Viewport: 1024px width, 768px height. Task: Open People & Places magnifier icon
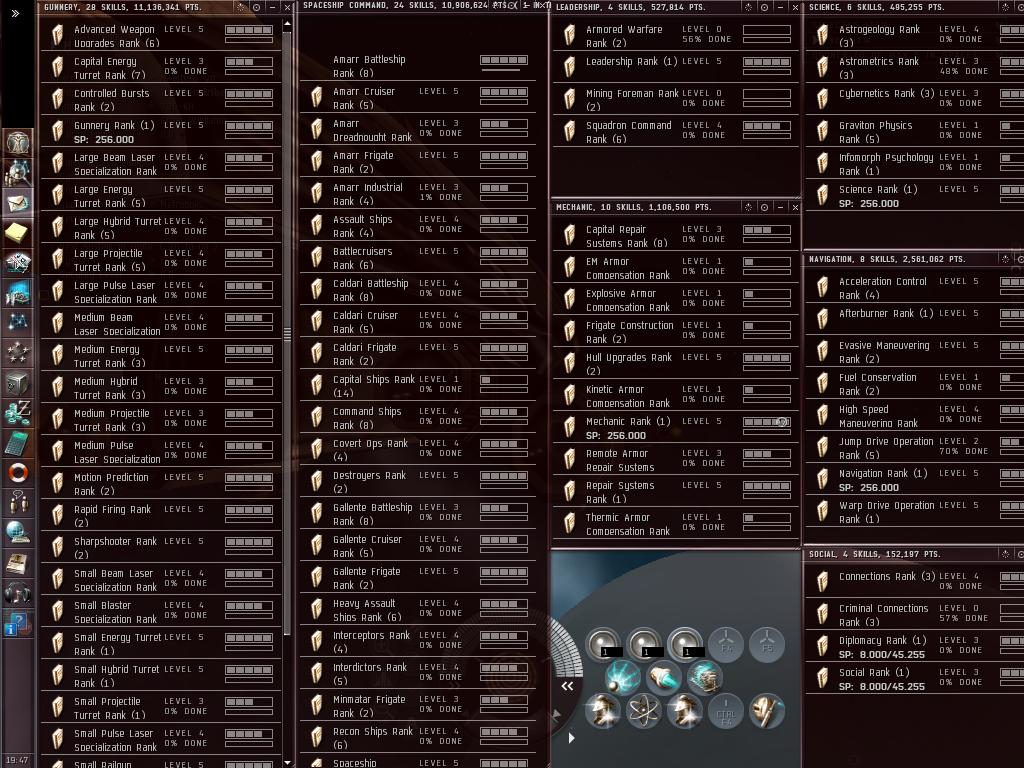point(18,172)
